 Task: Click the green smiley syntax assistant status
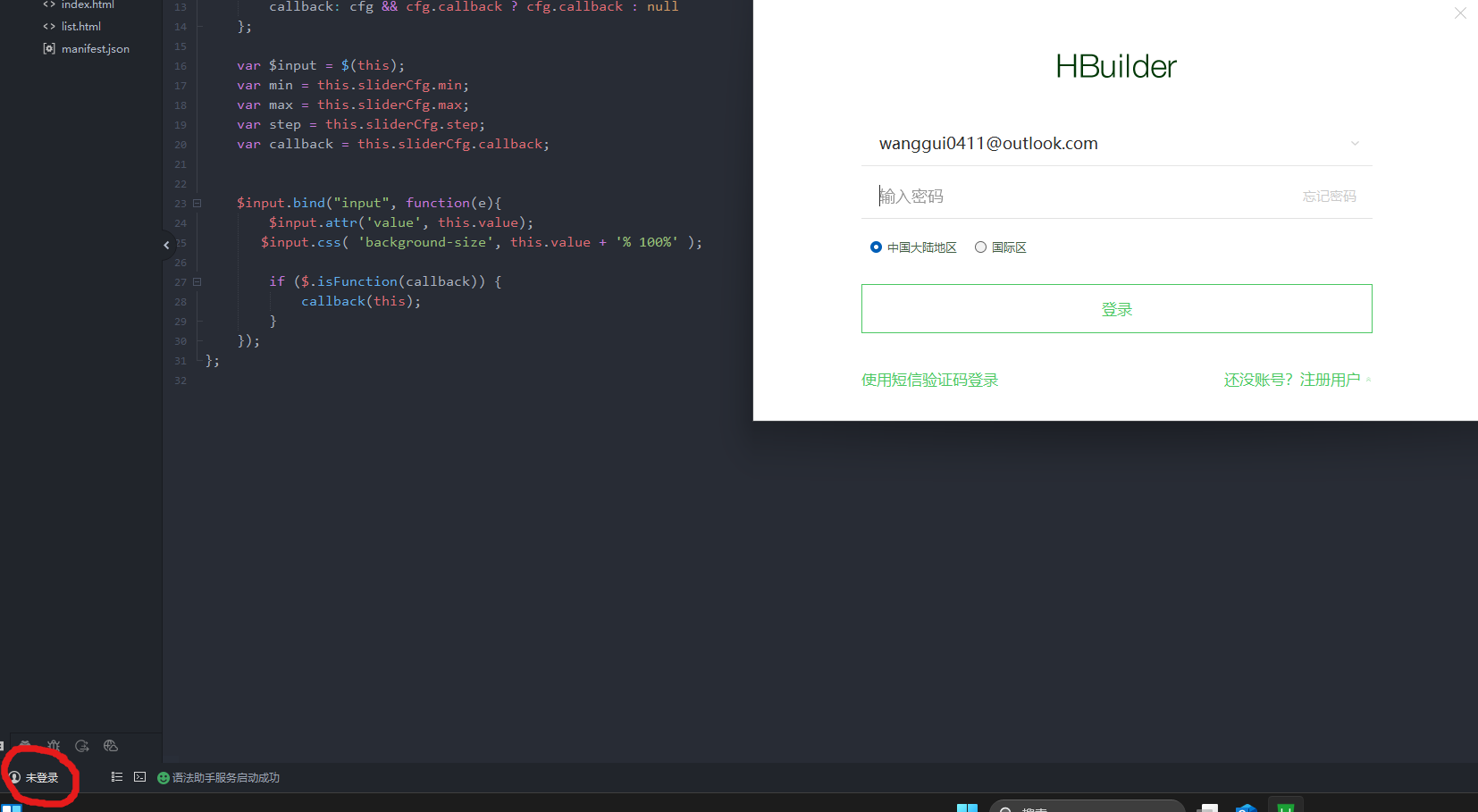164,778
